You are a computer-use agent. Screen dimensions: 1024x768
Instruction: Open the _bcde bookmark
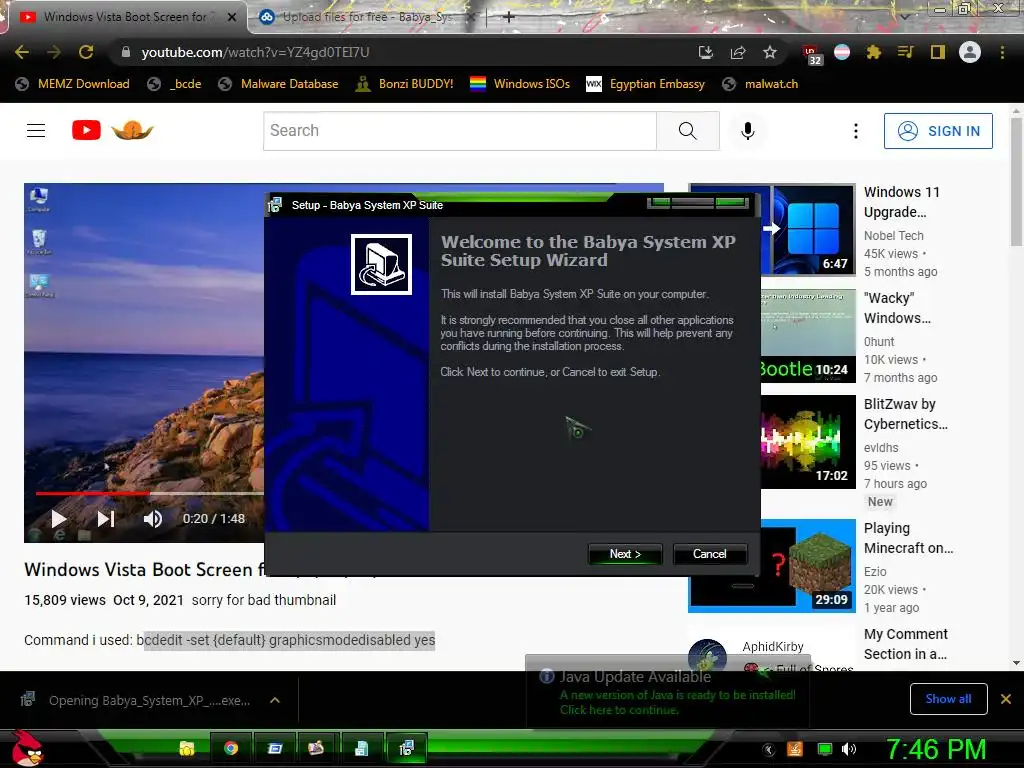[x=174, y=84]
